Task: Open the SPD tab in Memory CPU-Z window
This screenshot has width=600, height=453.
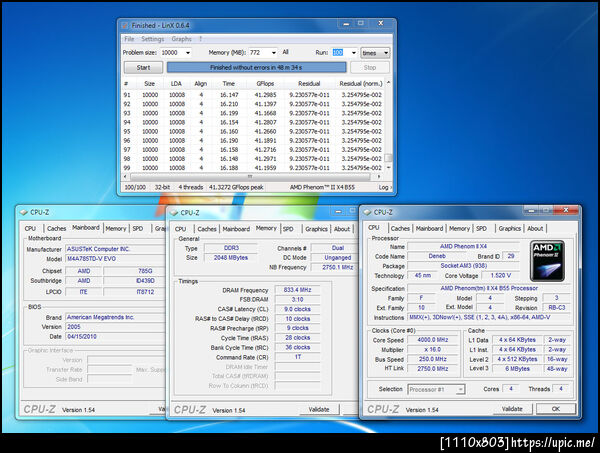Action: (288, 229)
